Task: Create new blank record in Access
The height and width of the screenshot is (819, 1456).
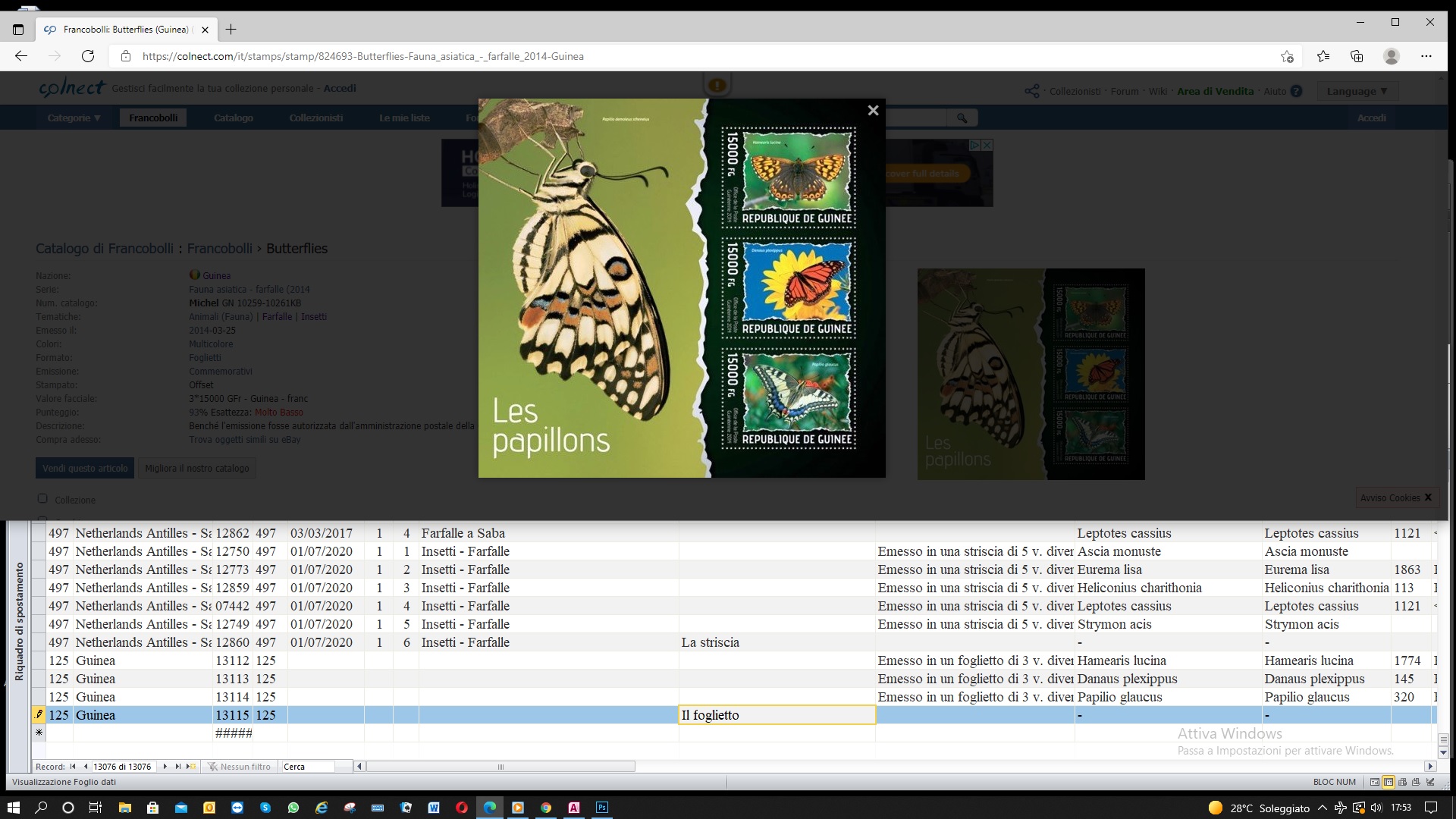Action: coord(191,767)
